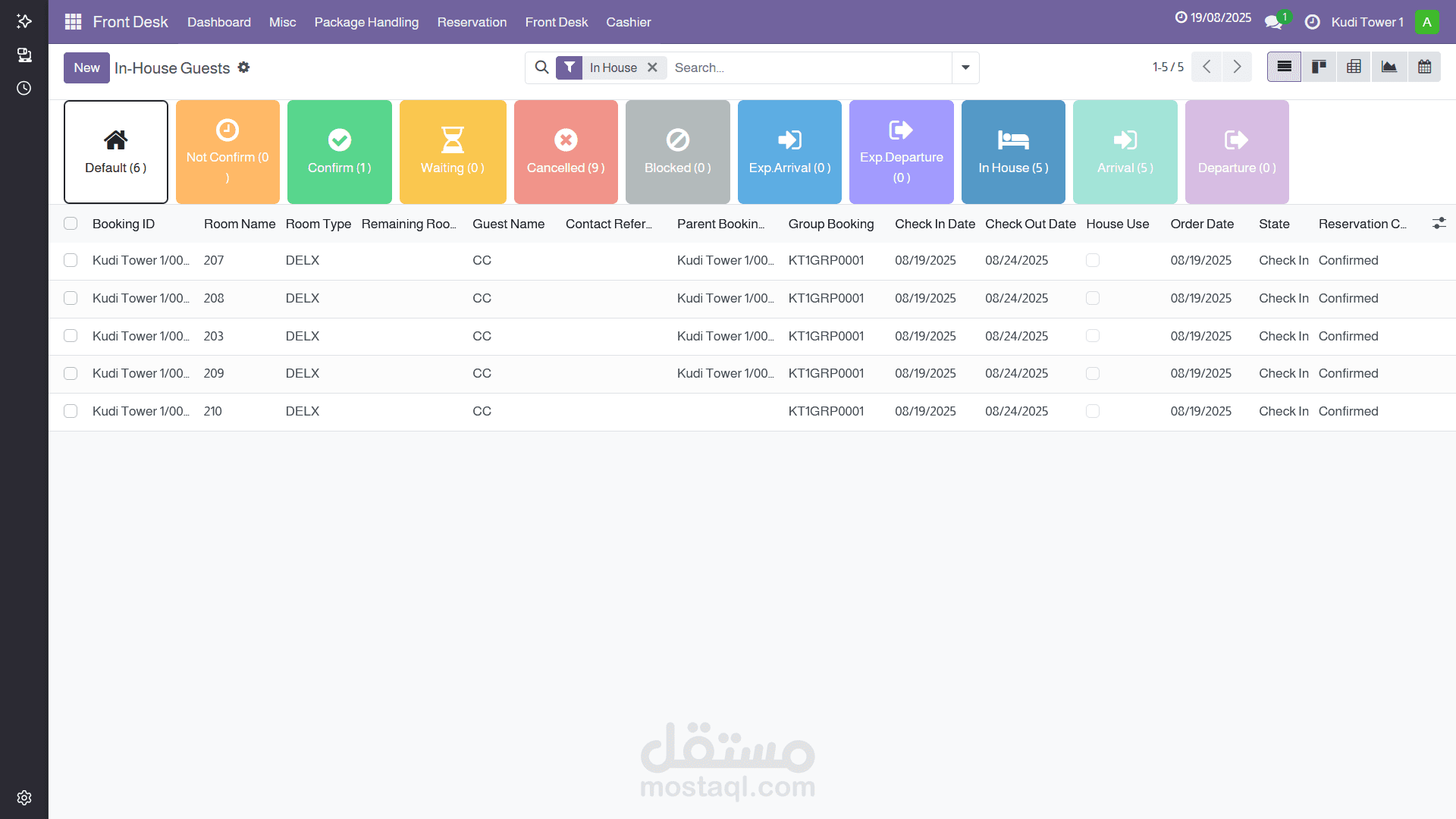This screenshot has height=819, width=1456.
Task: Tick the select-all header checkbox
Action: coord(71,224)
